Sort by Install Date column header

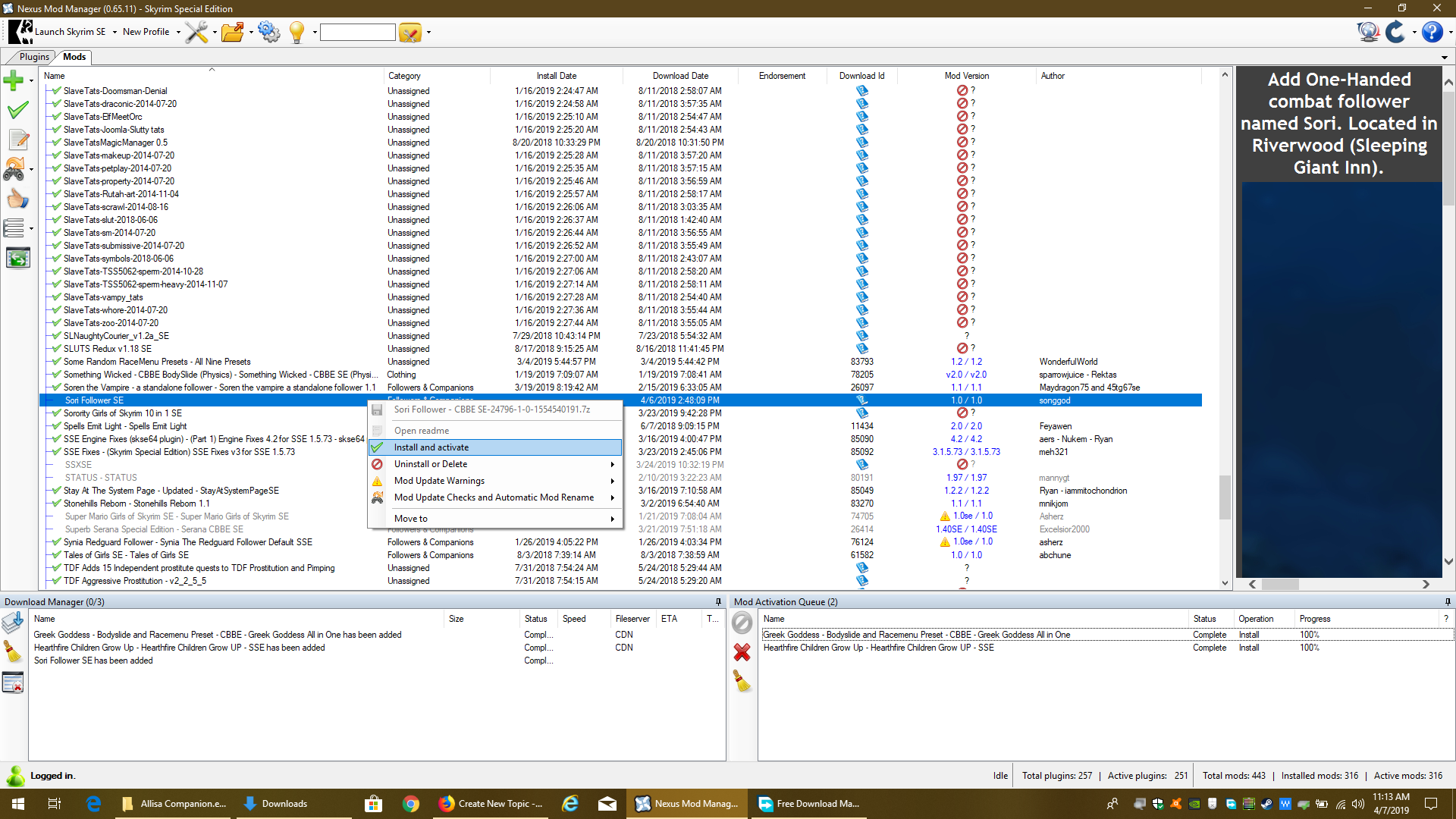point(557,76)
